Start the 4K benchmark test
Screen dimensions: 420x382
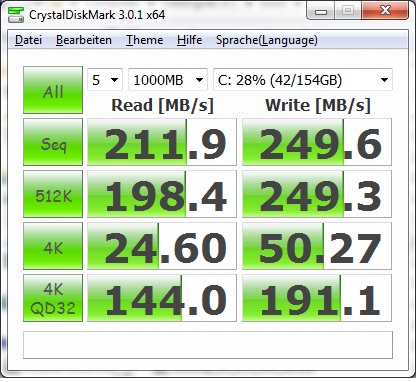click(x=53, y=246)
